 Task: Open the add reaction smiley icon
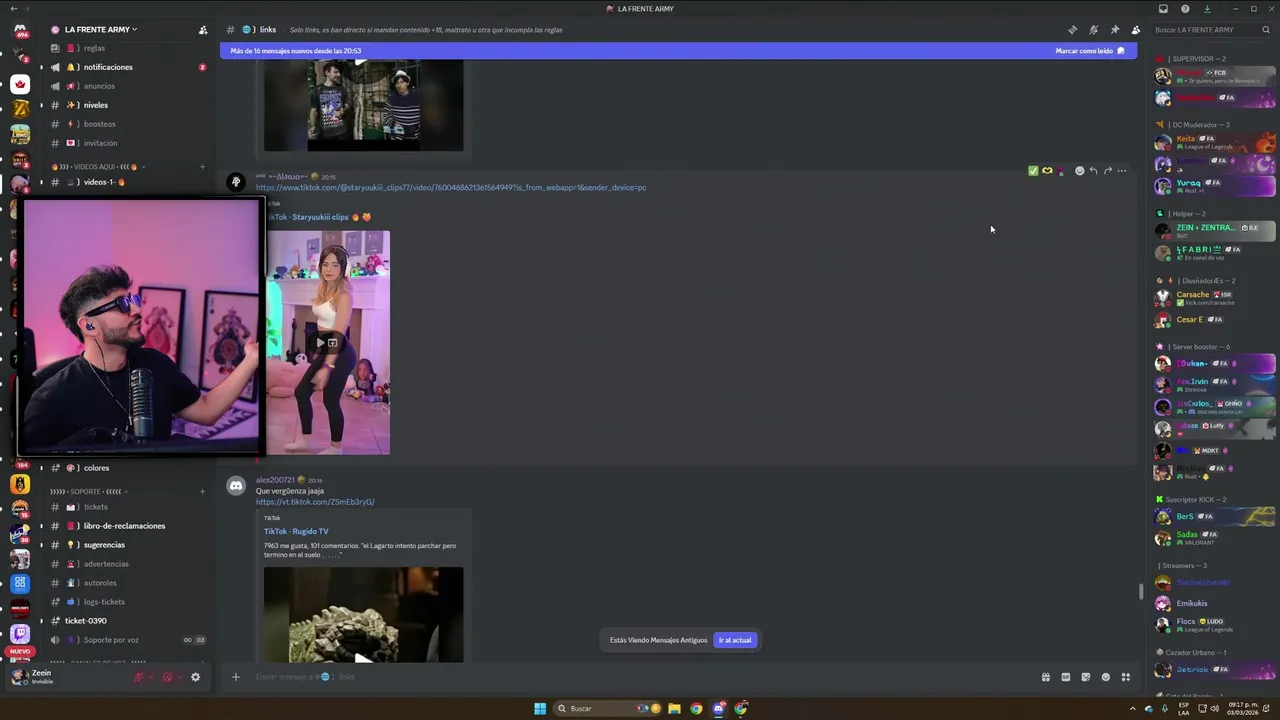(x=1079, y=171)
